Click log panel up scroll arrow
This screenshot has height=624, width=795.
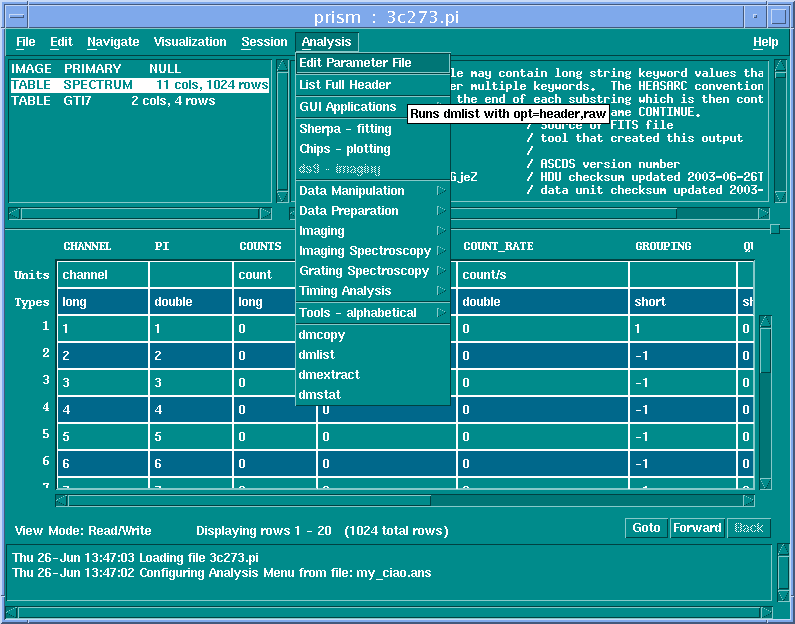coord(783,550)
